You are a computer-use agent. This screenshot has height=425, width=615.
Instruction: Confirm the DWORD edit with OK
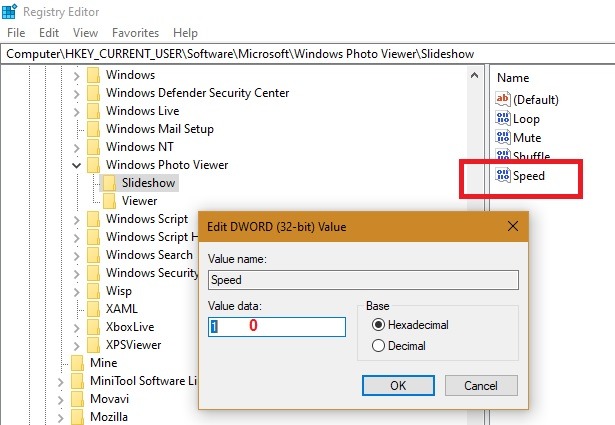pyautogui.click(x=398, y=386)
